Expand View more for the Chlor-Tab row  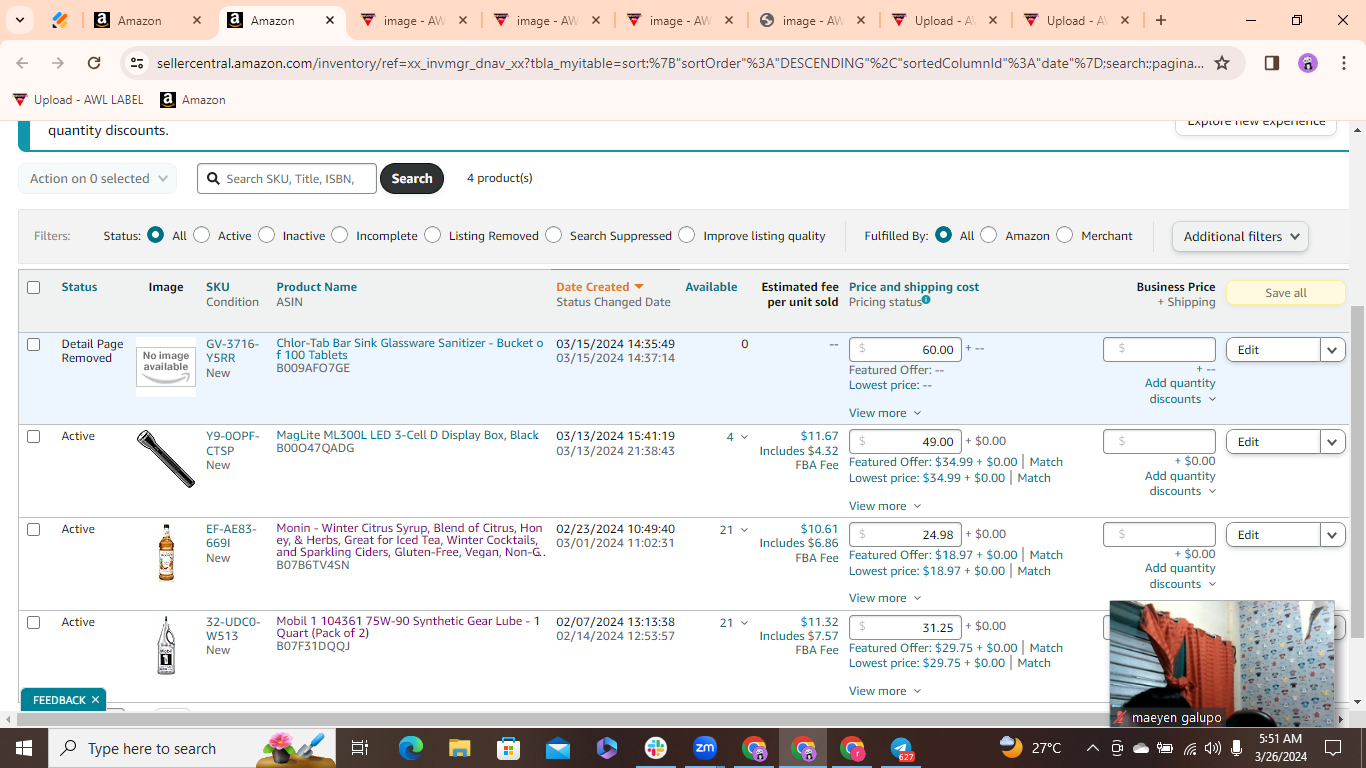(x=885, y=413)
